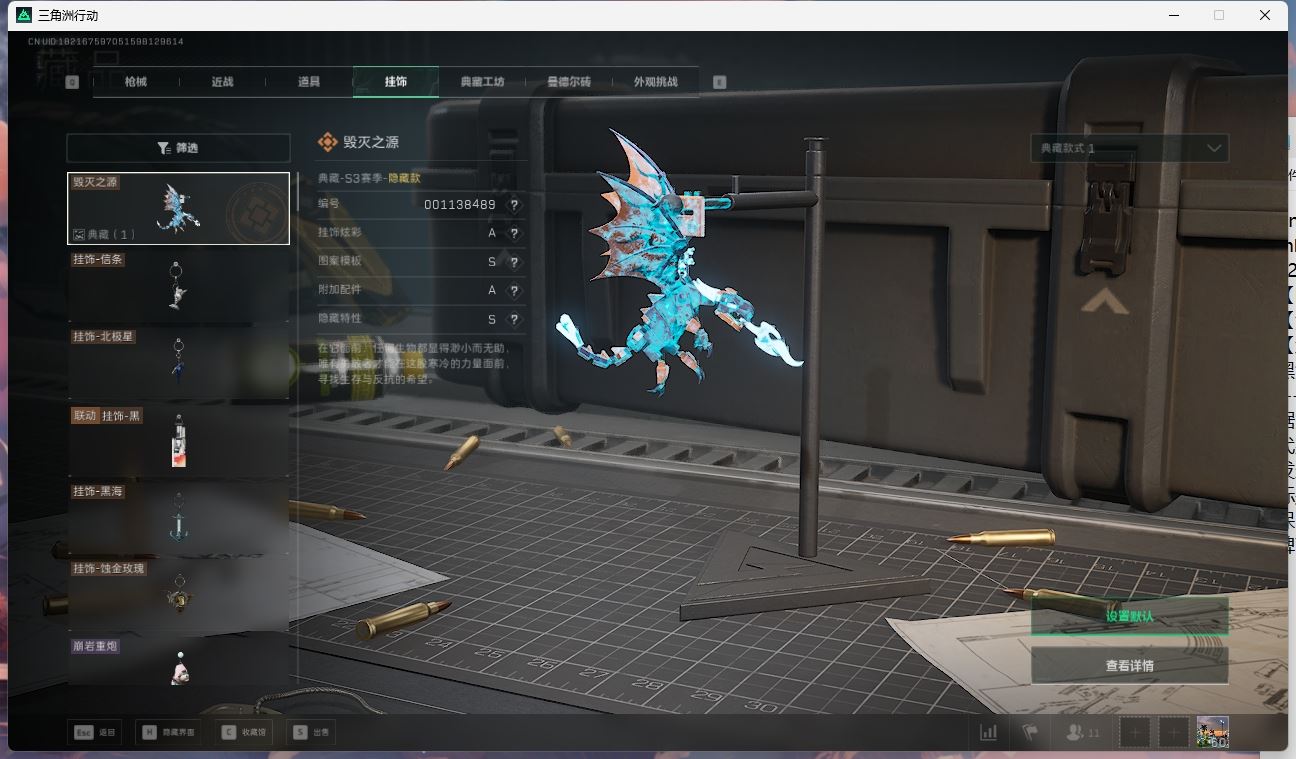Toggle 隐藏界面 to hide the interface

point(168,732)
